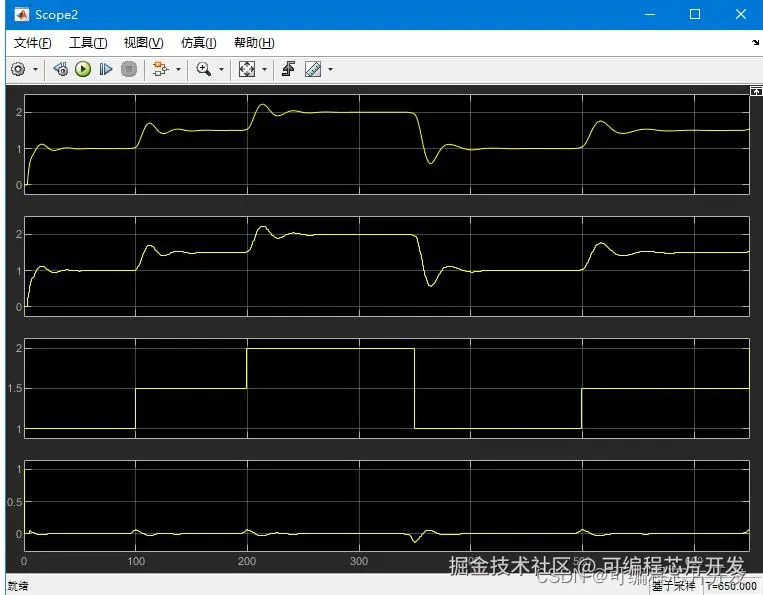Viewport: 763px width, 595px height.
Task: Click the step back simulation icon
Action: [x=61, y=69]
